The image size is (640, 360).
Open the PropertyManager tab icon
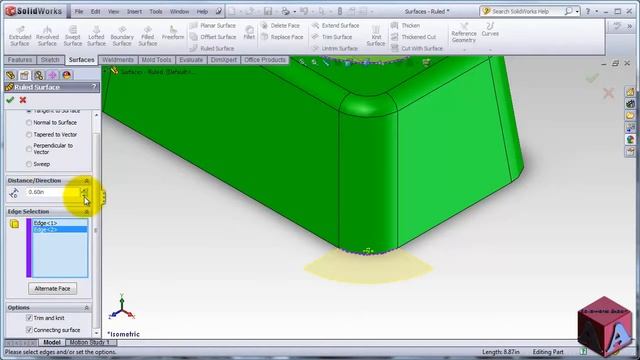tap(24, 75)
